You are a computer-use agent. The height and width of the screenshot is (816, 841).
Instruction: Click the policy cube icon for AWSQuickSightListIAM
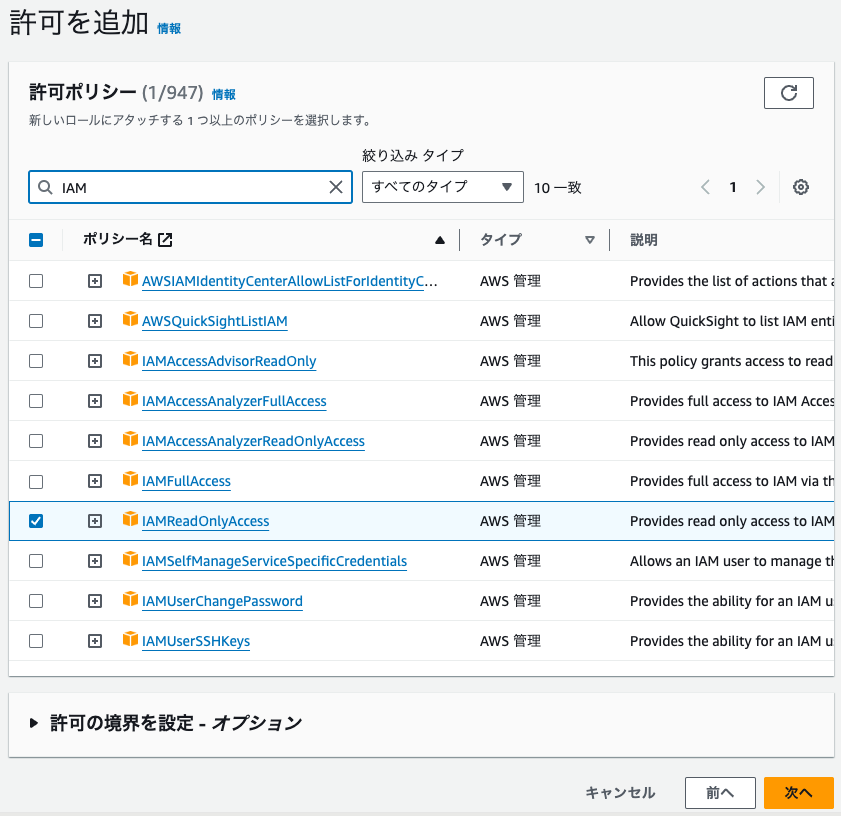[x=130, y=319]
